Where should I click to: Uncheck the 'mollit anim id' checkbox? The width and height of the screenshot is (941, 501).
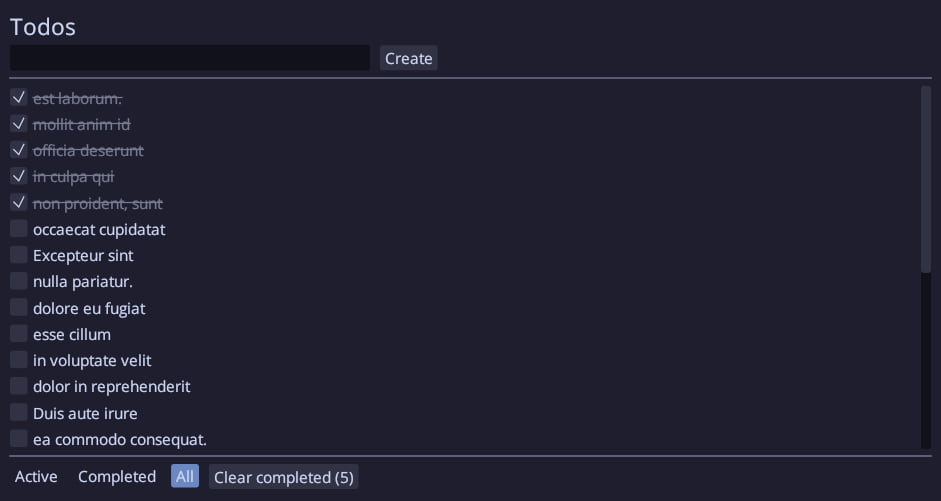click(19, 124)
